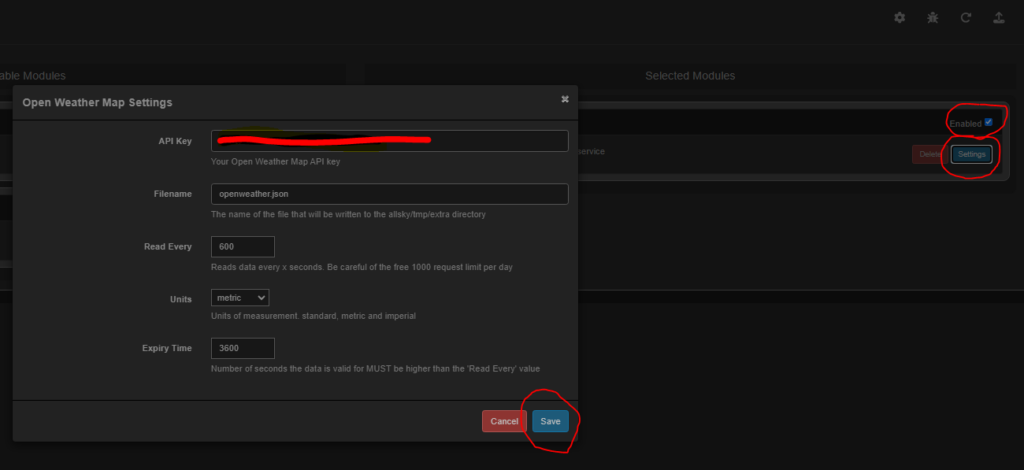This screenshot has width=1024, height=470.
Task: Click the 'MUST be higher' expiry hint text
Action: coord(376,369)
